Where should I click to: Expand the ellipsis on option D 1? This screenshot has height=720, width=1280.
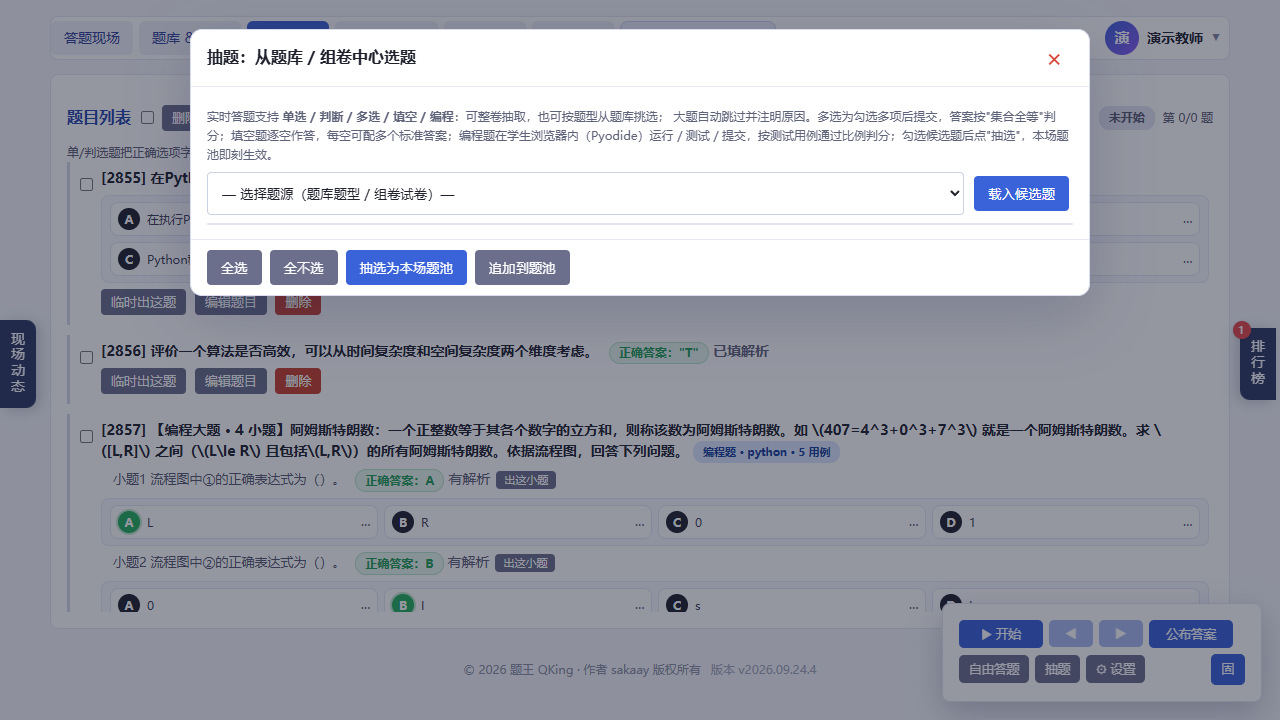click(1188, 523)
